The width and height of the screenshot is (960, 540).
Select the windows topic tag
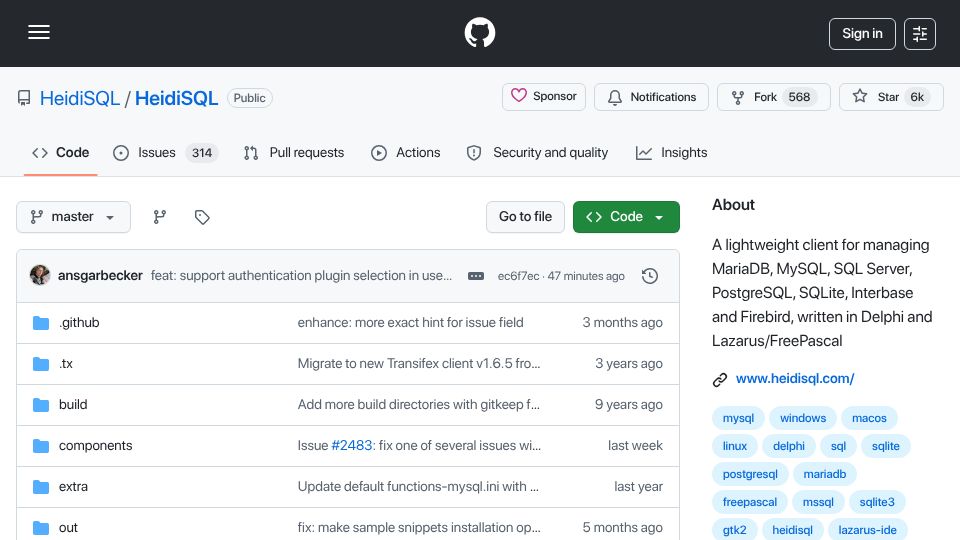(x=803, y=418)
